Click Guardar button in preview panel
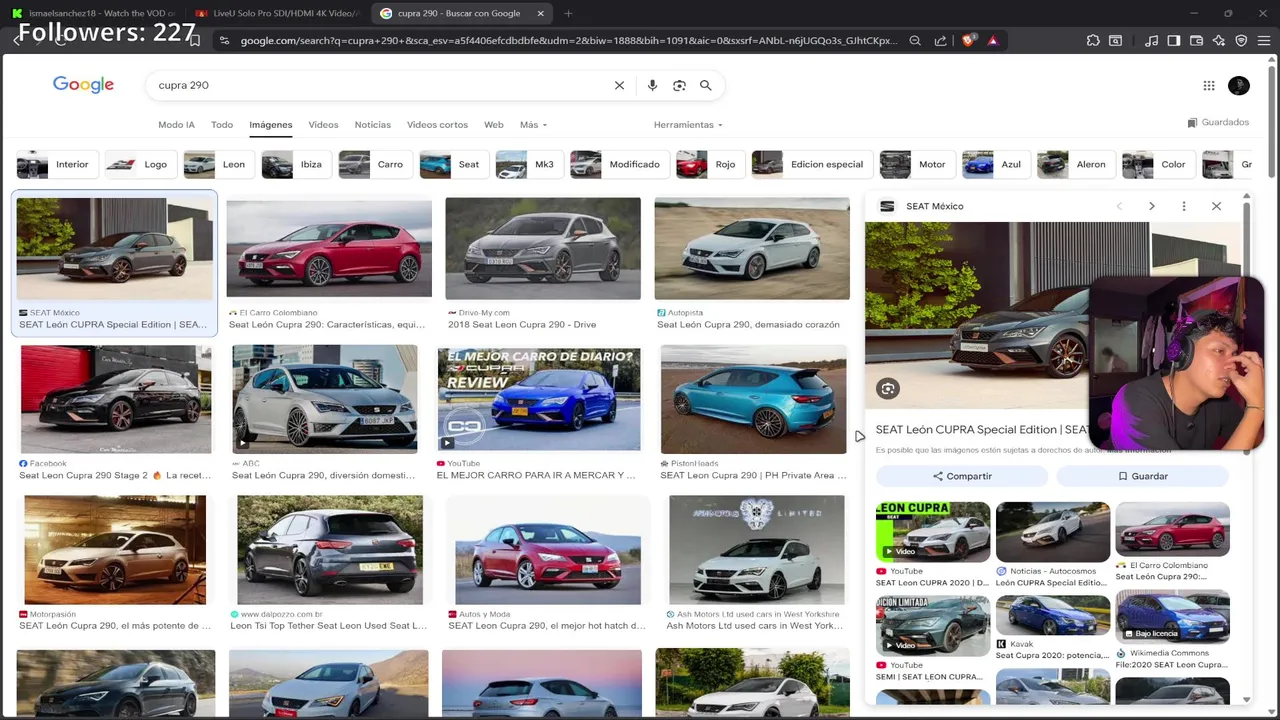The height and width of the screenshot is (720, 1280). pyautogui.click(x=1142, y=476)
